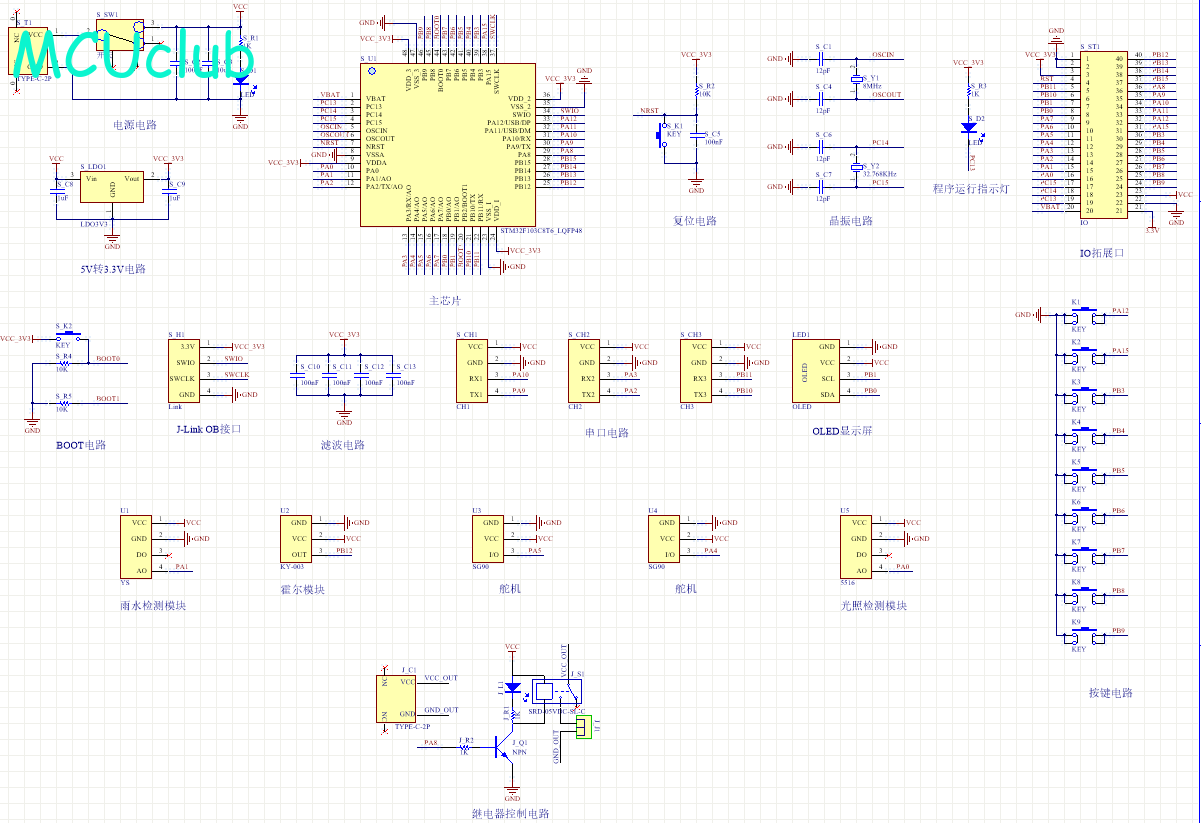The width and height of the screenshot is (1201, 823).
Task: Select the S_CH1 serial port connector
Action: pos(473,370)
